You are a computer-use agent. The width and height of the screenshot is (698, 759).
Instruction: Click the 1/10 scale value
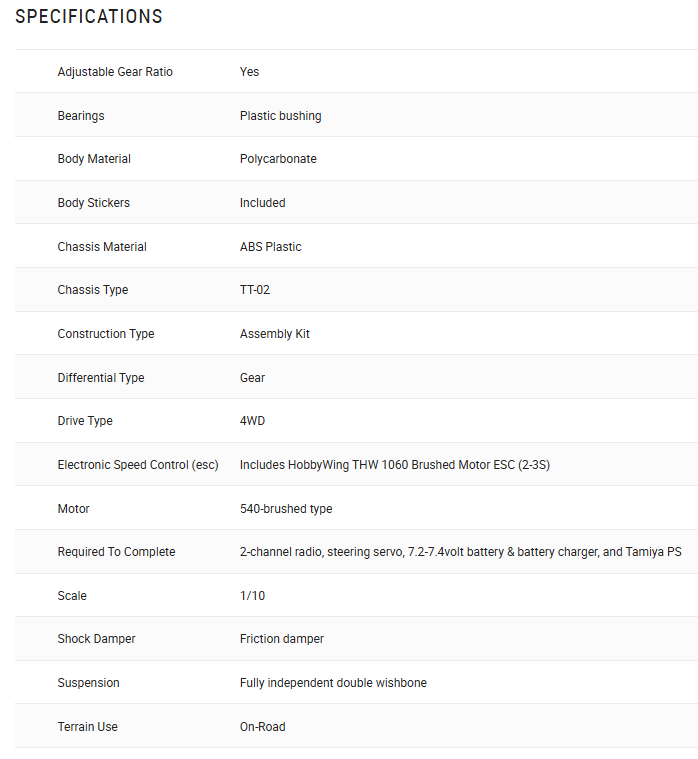coord(252,596)
